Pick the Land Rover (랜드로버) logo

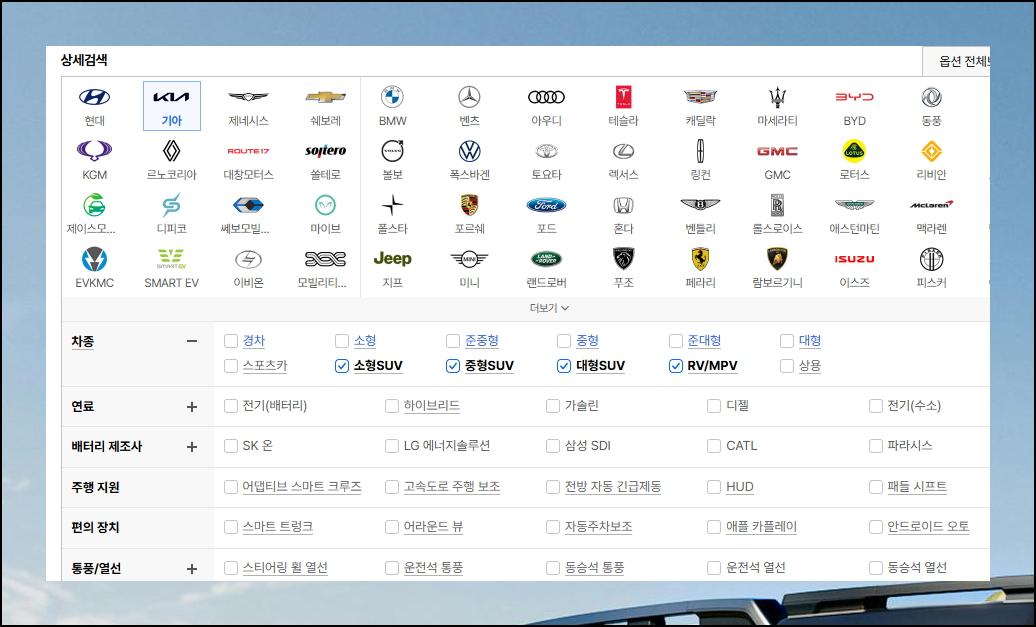point(546,259)
